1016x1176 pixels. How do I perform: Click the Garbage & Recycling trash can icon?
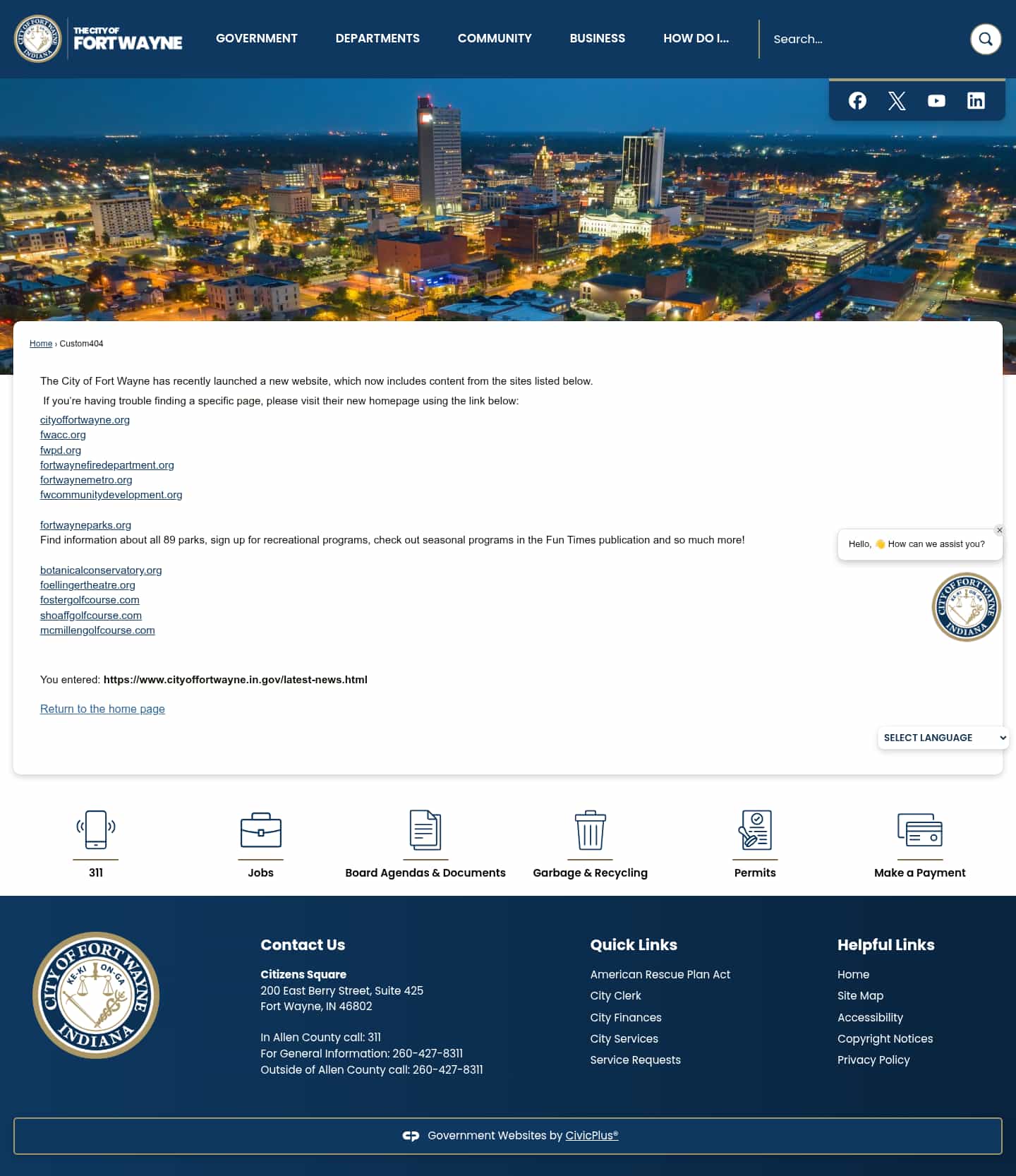(x=591, y=830)
